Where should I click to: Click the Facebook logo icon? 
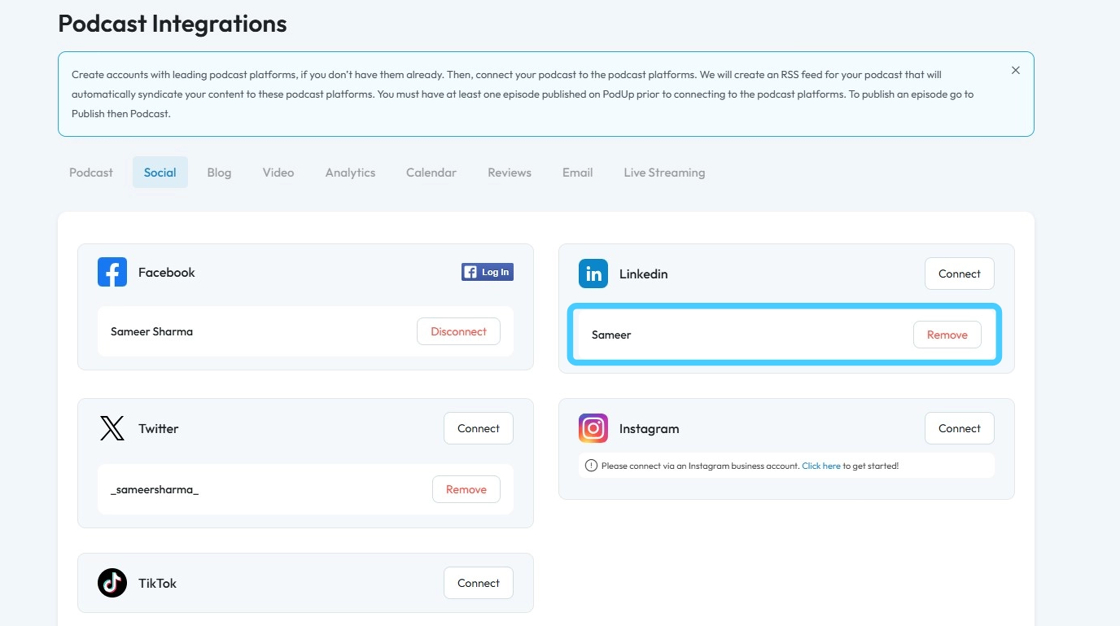tap(112, 272)
